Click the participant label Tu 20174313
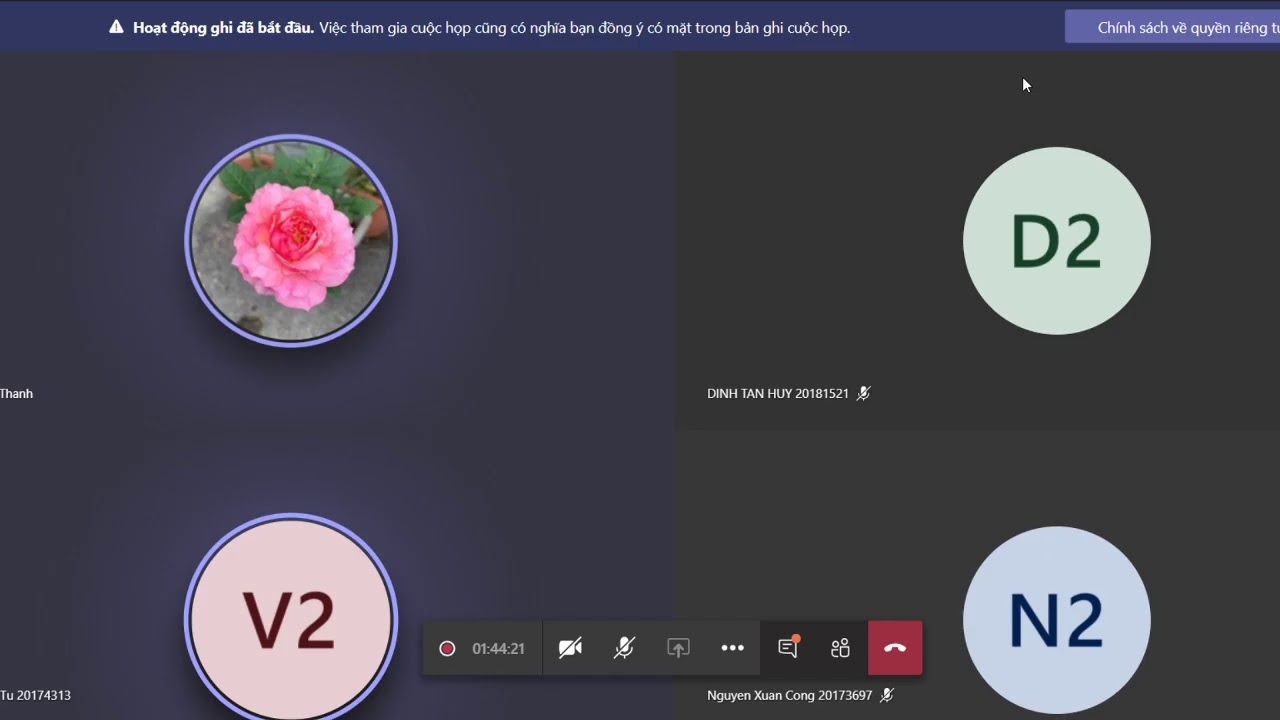1280x720 pixels. tap(35, 695)
